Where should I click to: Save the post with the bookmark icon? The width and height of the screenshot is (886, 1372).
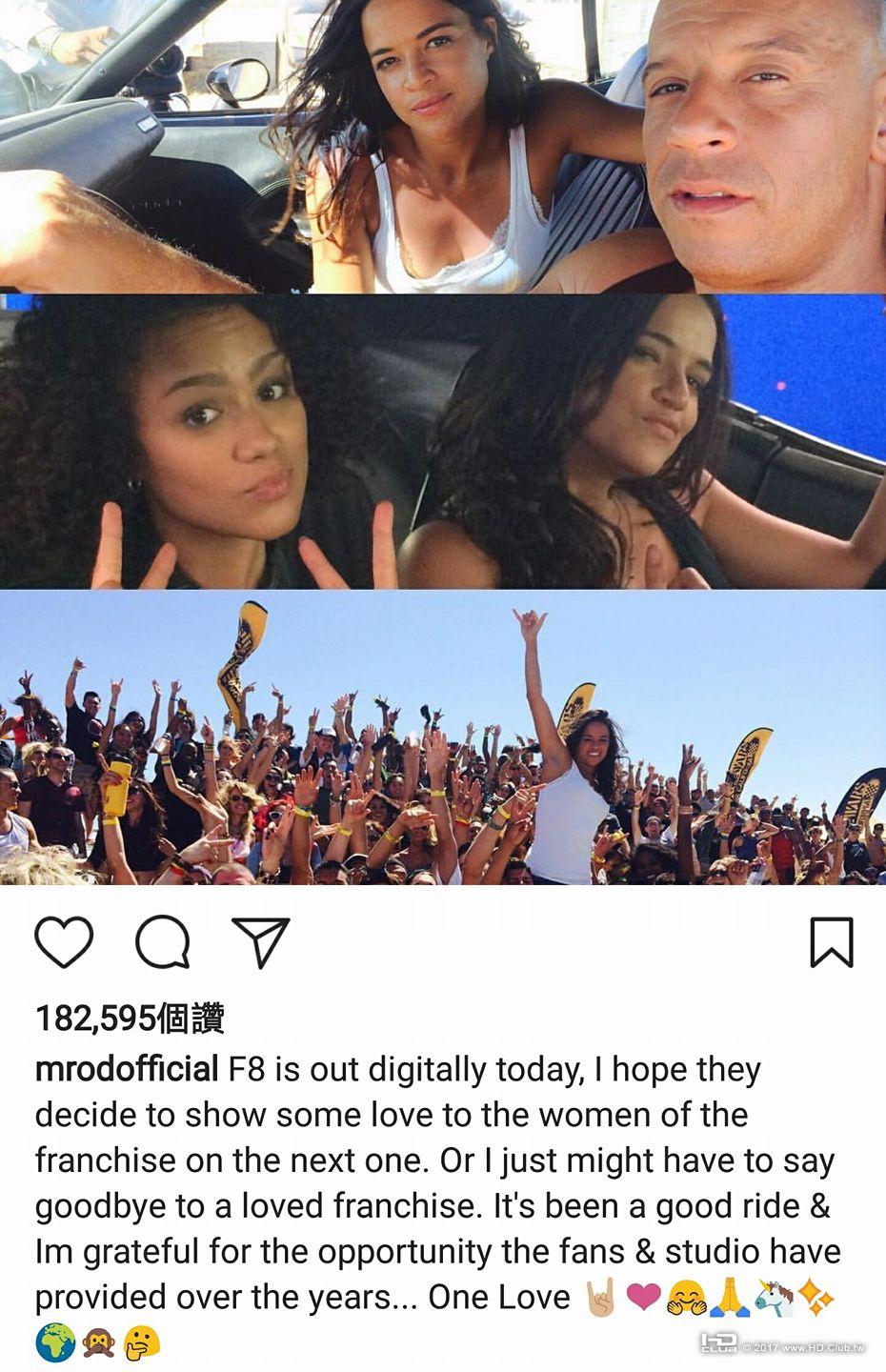pyautogui.click(x=832, y=942)
